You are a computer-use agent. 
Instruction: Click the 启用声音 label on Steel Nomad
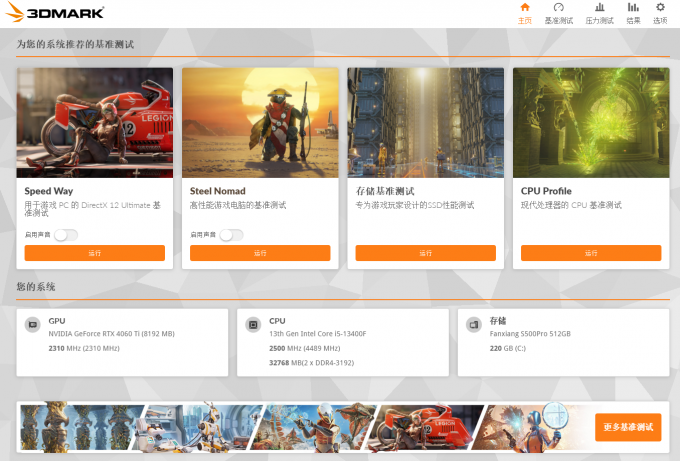tap(203, 235)
